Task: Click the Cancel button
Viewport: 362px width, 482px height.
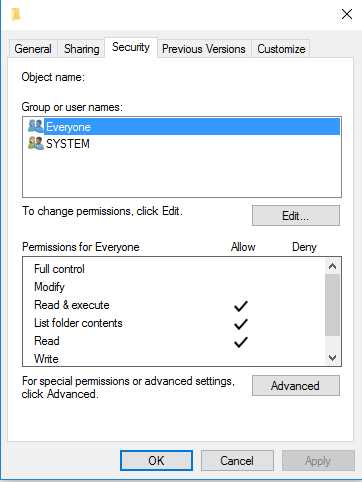Action: [237, 461]
